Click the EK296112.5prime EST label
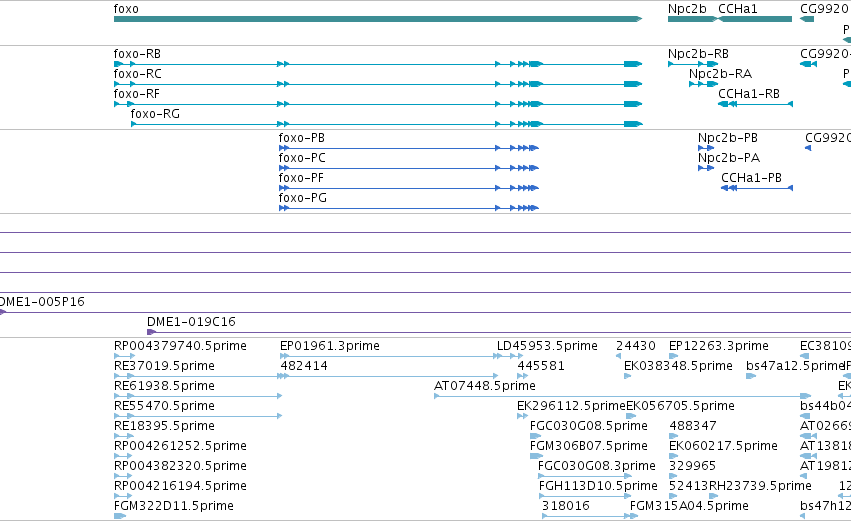This screenshot has height=521, width=851. [571, 406]
